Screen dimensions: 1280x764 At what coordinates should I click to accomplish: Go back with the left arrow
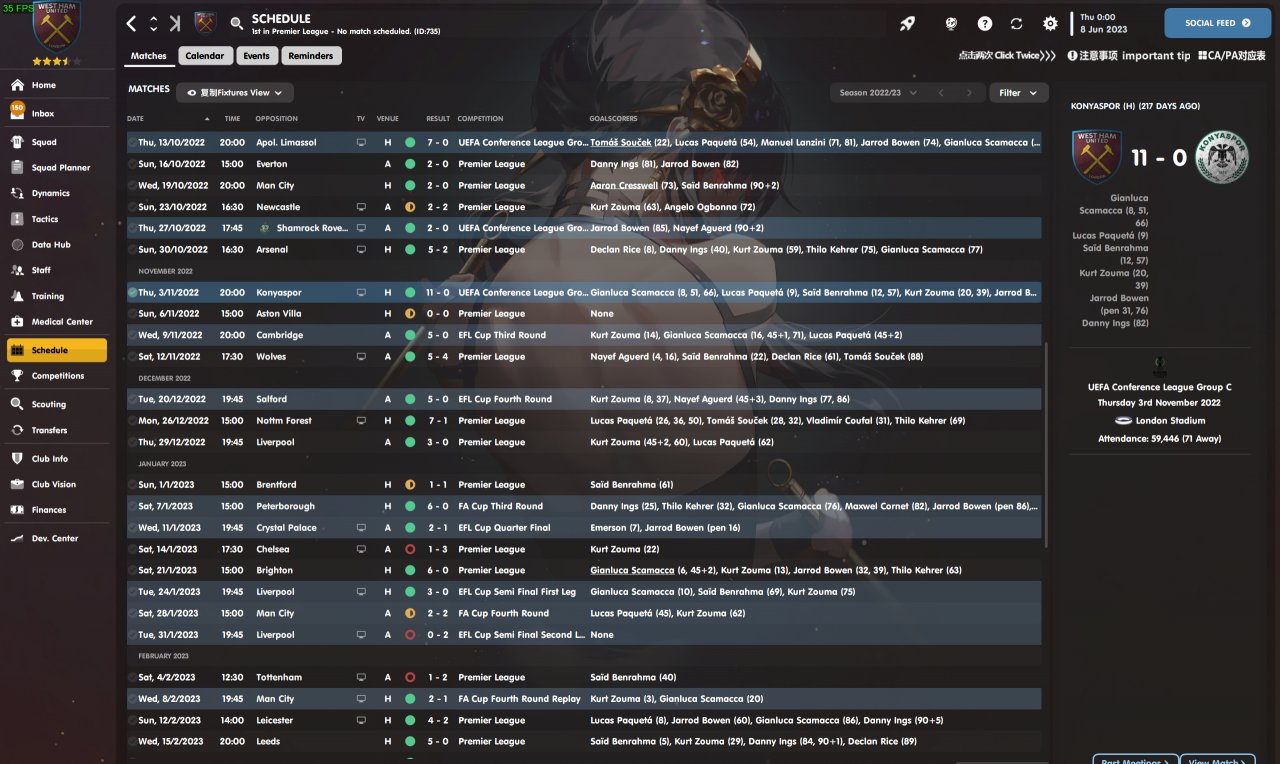coord(132,23)
